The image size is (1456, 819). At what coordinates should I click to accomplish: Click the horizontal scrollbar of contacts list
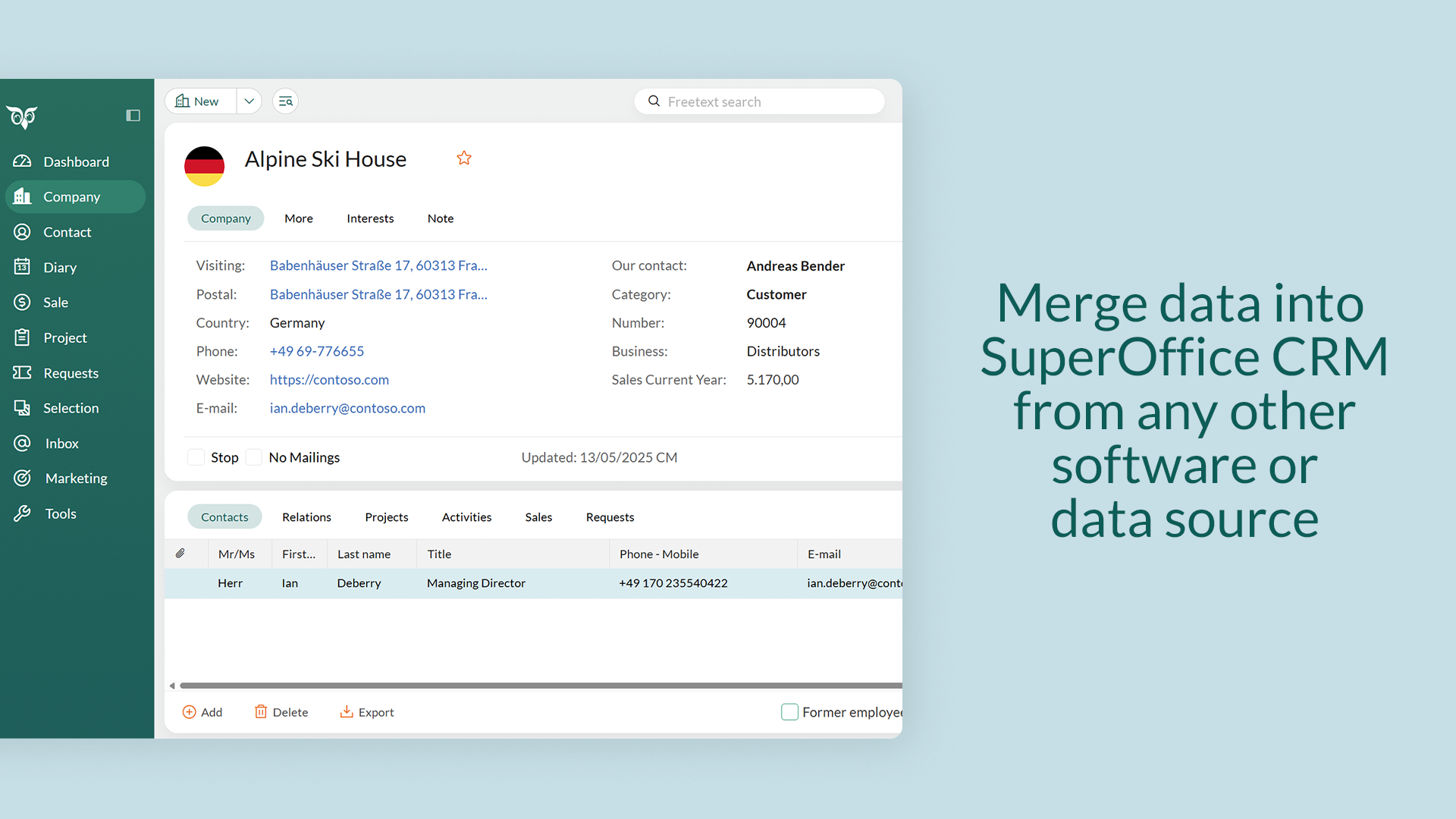(x=541, y=686)
